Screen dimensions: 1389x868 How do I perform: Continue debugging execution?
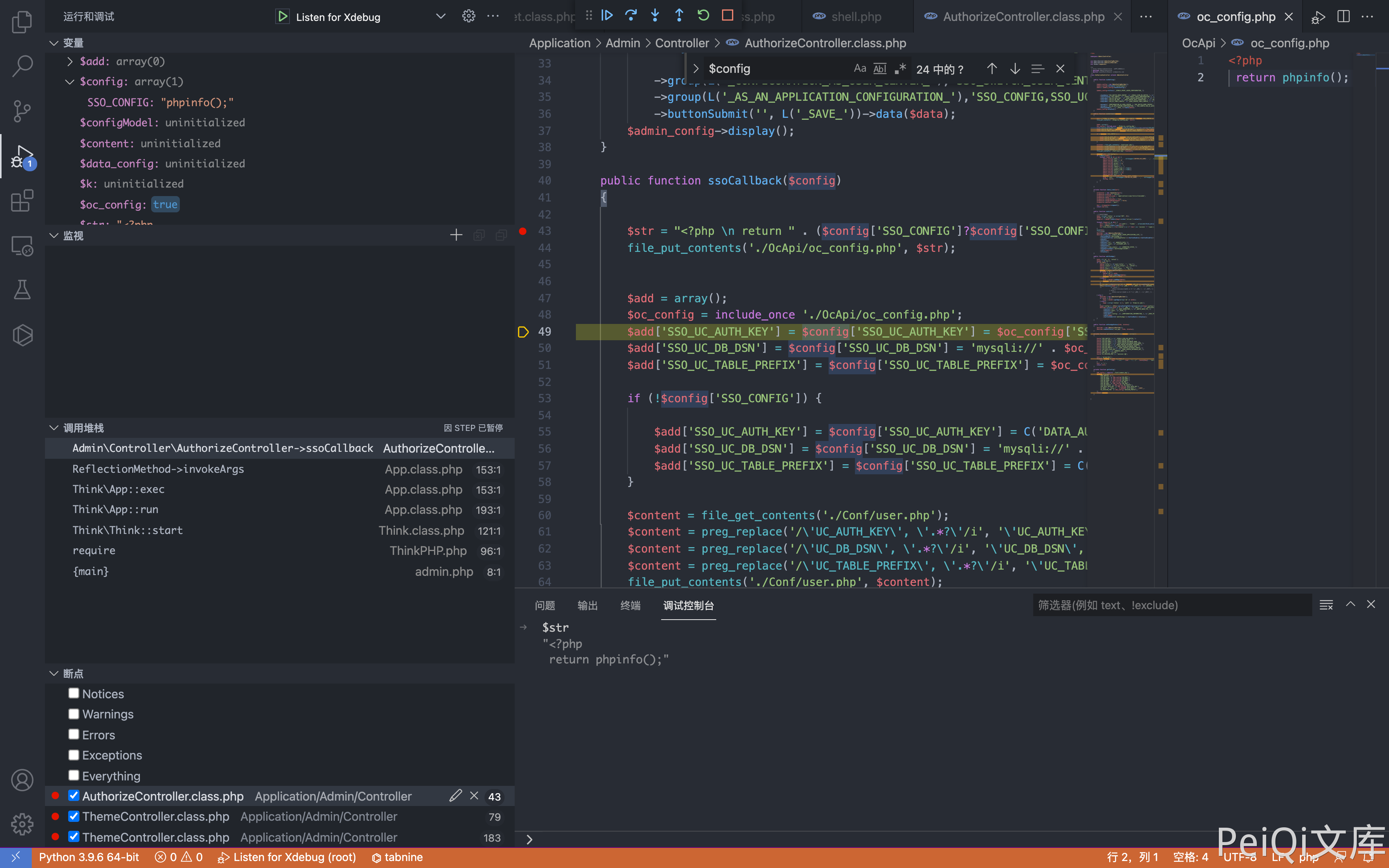[x=607, y=15]
